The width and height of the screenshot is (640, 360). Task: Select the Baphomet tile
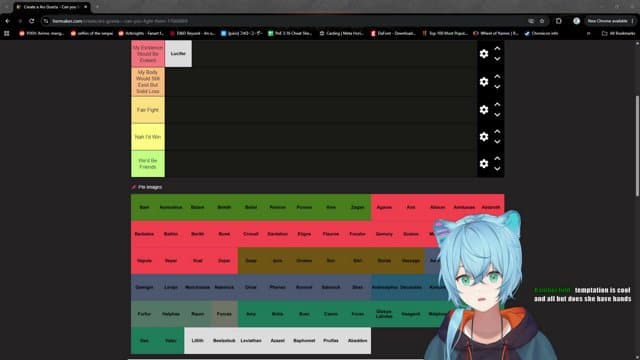pyautogui.click(x=304, y=340)
